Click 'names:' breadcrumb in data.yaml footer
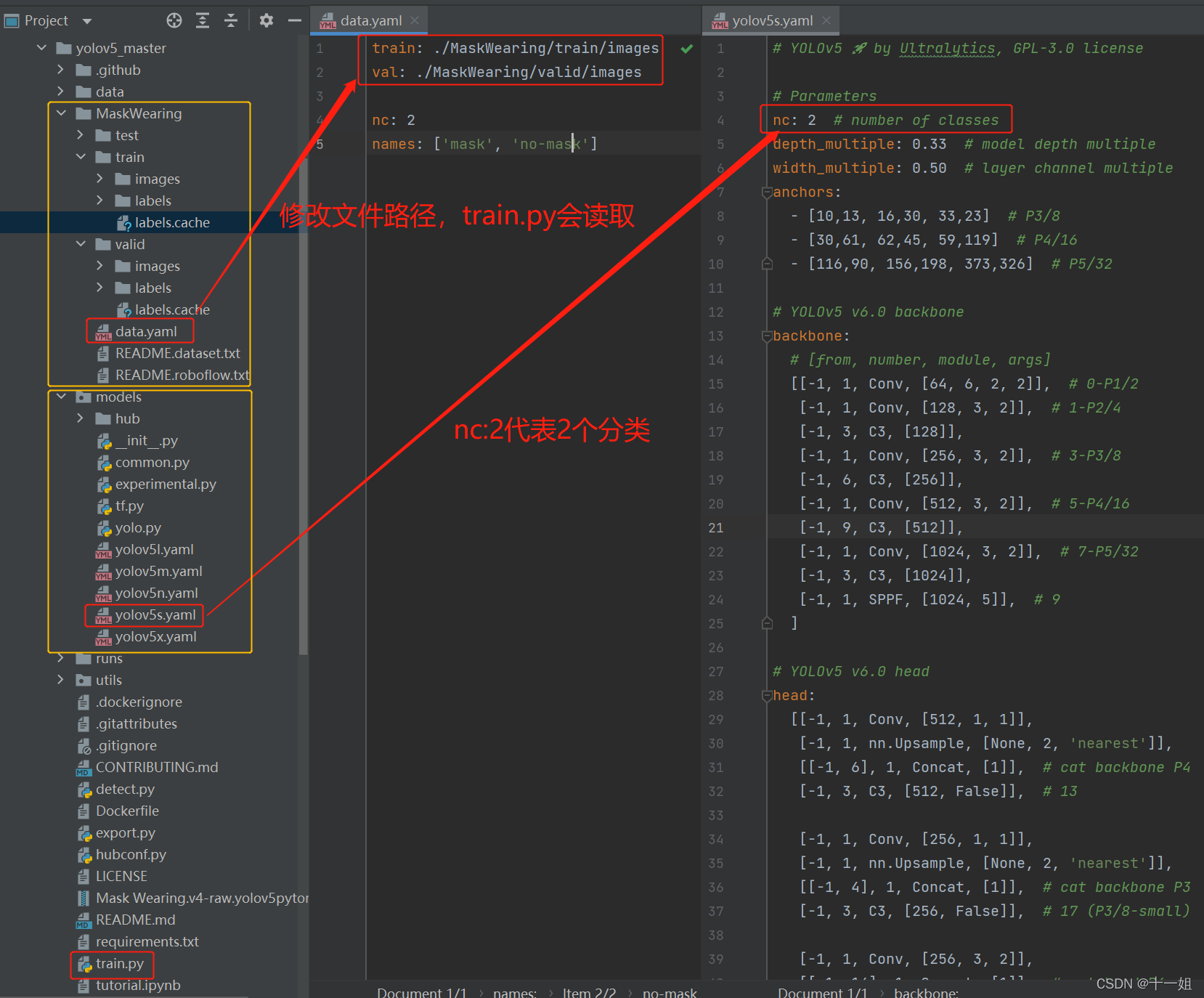This screenshot has height=998, width=1204. click(x=515, y=991)
